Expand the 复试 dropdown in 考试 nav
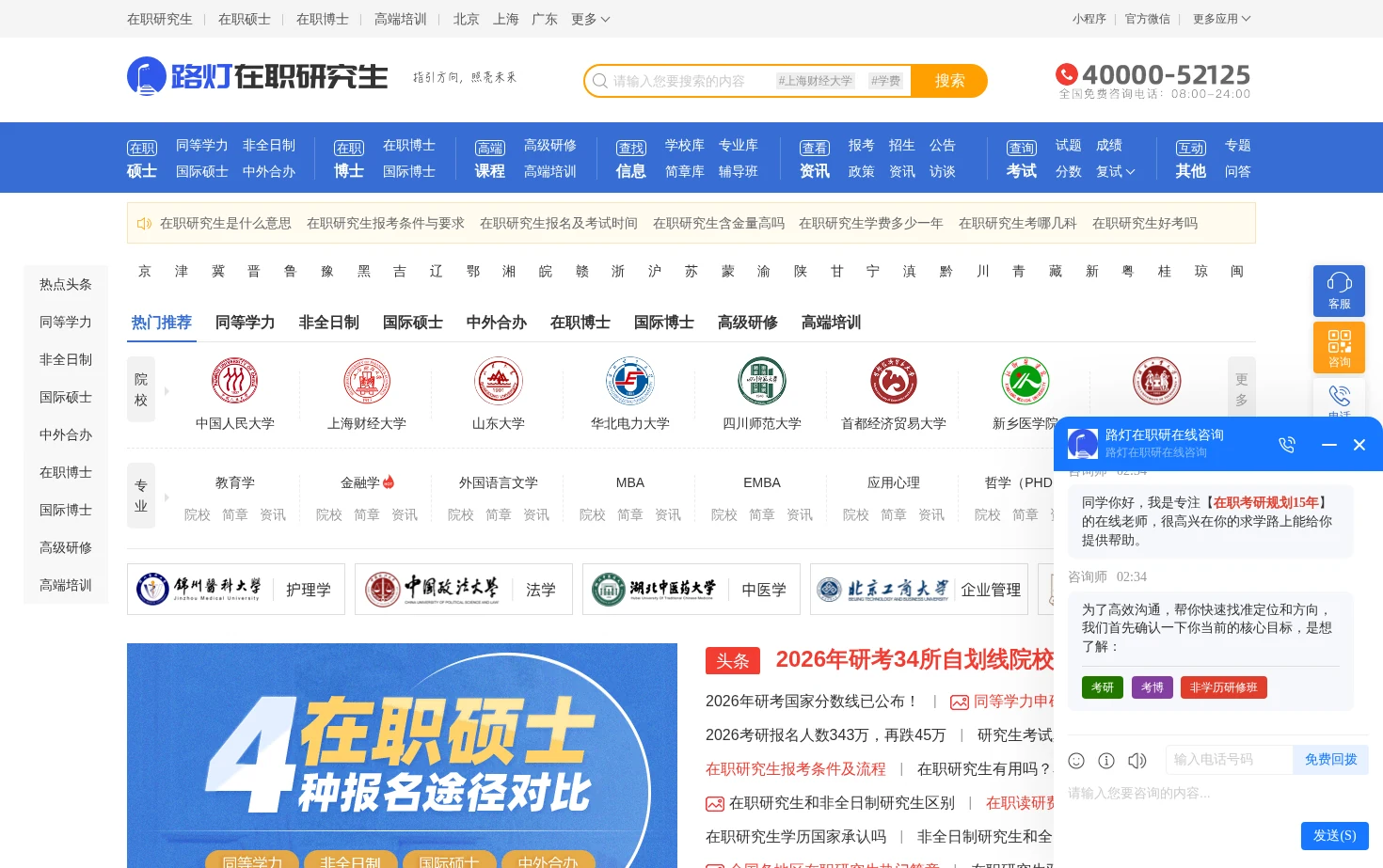 tap(1116, 172)
